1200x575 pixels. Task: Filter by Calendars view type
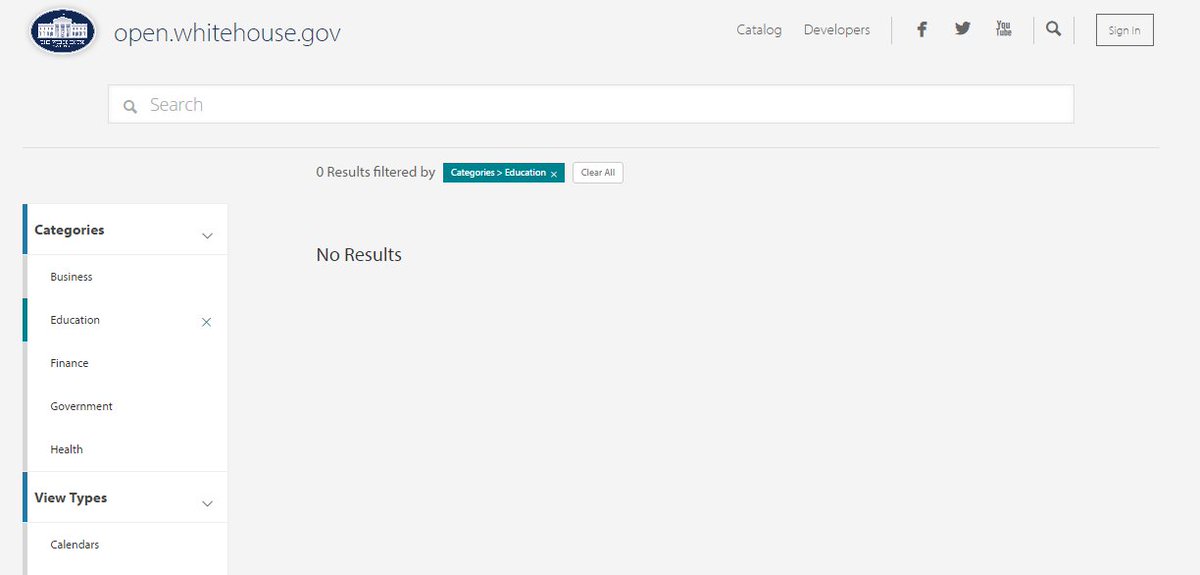point(74,545)
